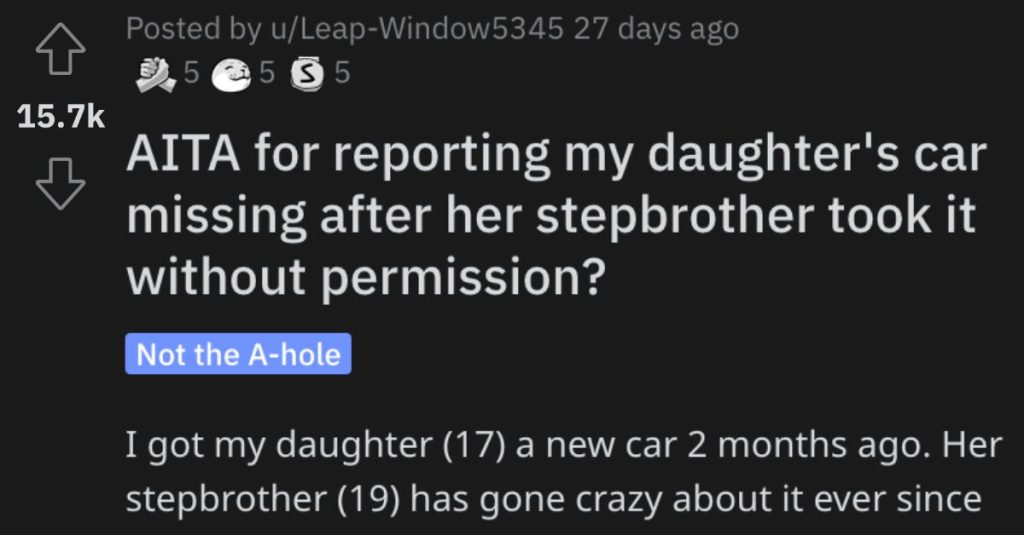Click the word 'AITA' in the title
Screen dimensions: 1024x535
(x=183, y=155)
